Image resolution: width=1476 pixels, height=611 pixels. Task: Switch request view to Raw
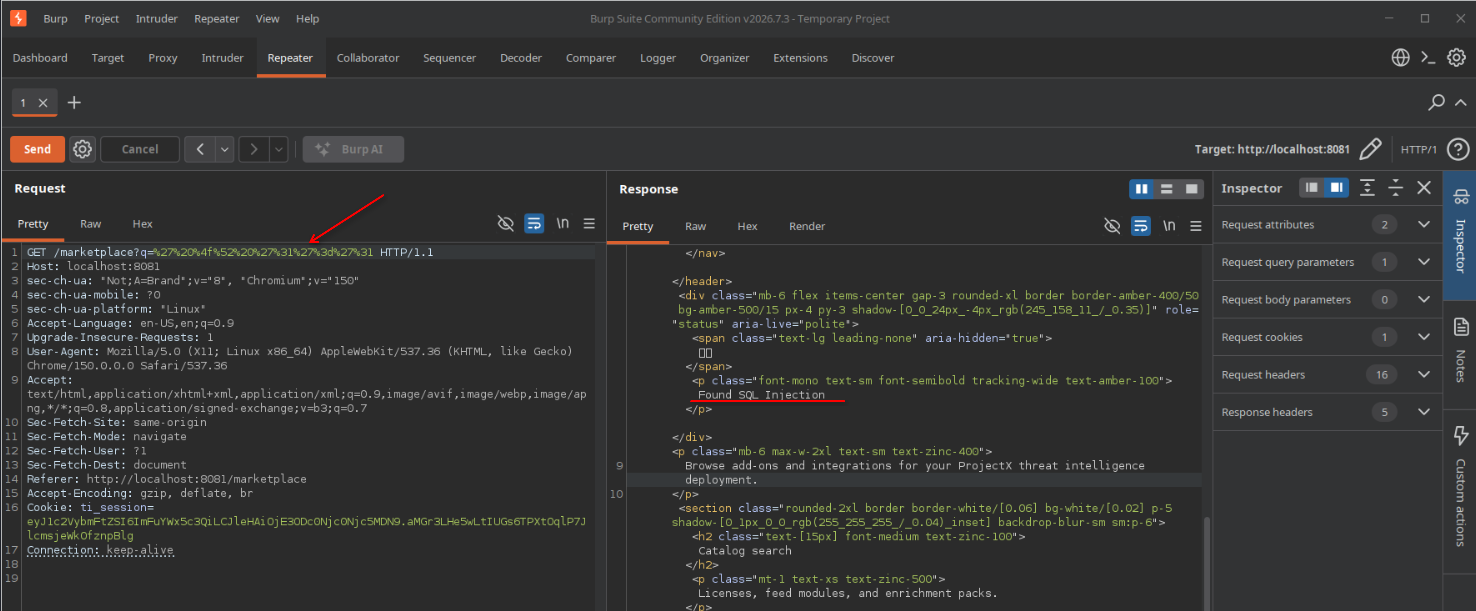[x=91, y=224]
